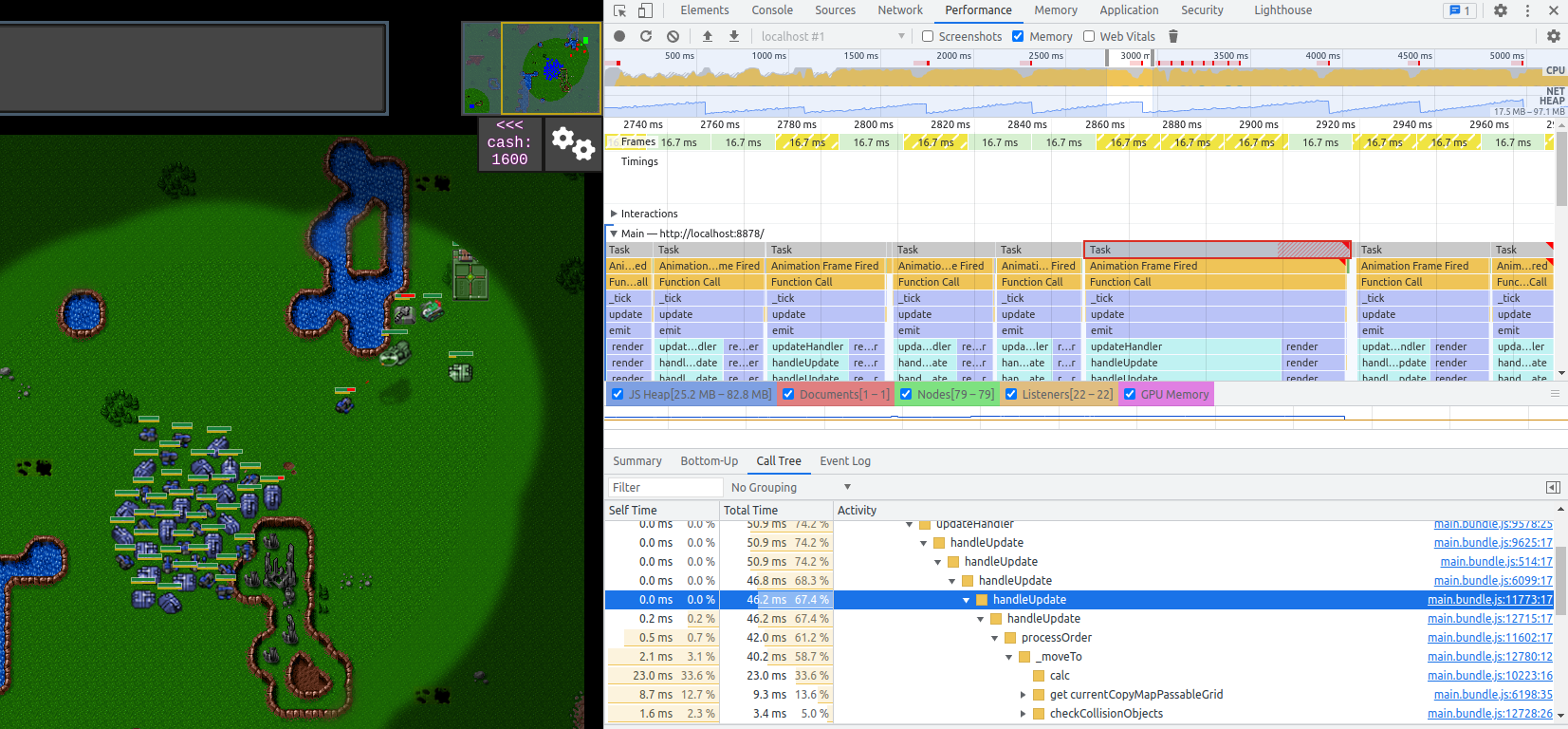Toggle the JS Heap memory checkbox
This screenshot has height=729, width=1568.
[x=618, y=395]
